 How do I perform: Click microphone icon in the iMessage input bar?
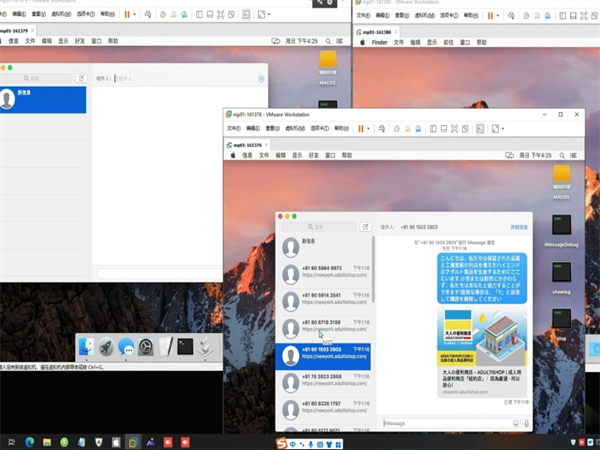click(x=527, y=423)
